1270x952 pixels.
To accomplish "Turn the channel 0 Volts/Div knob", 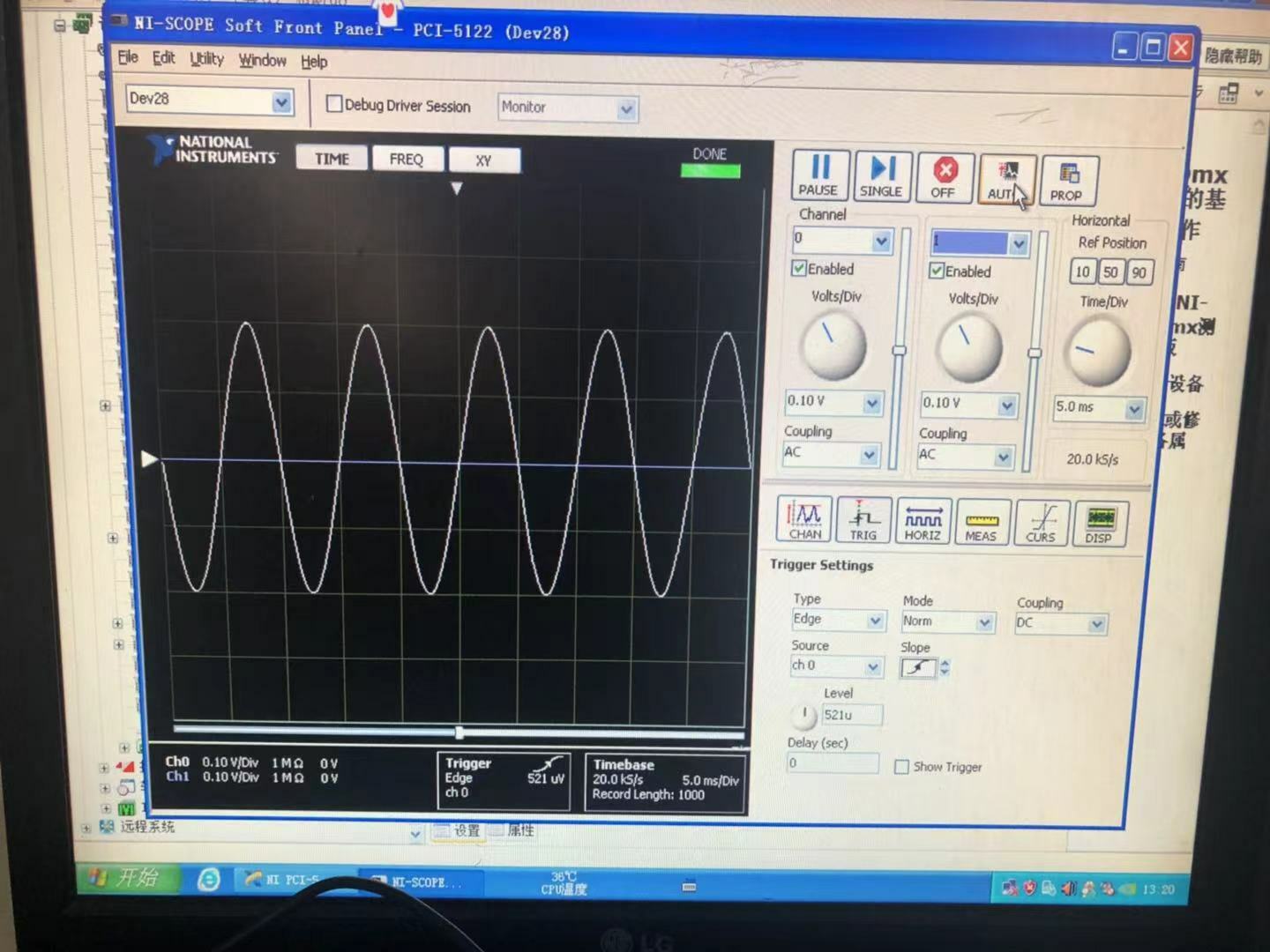I will click(x=833, y=347).
